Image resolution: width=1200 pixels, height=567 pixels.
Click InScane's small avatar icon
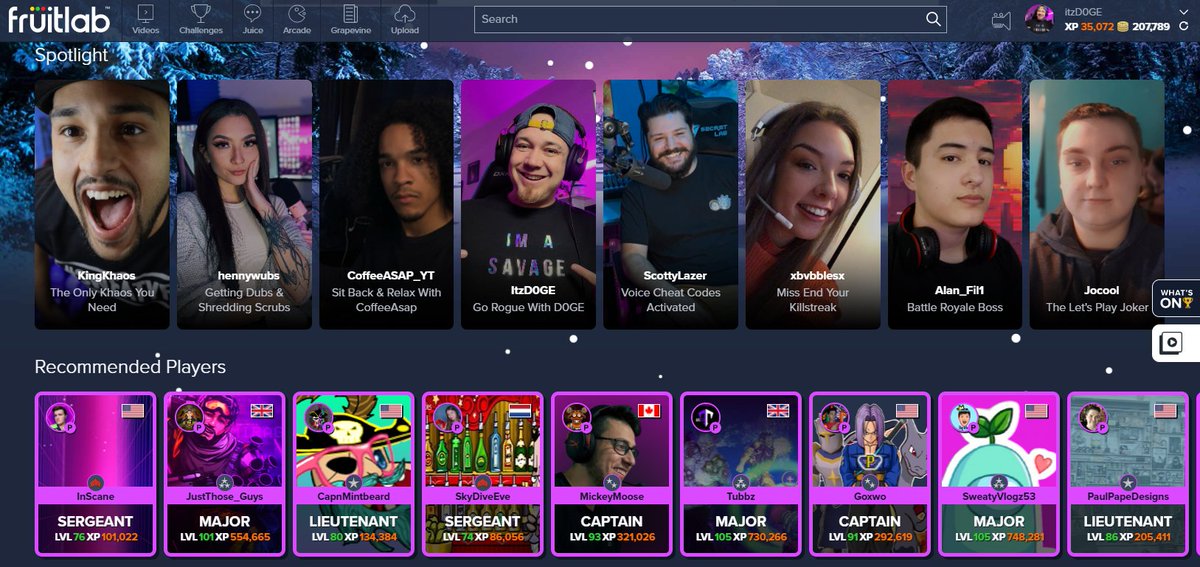coord(60,417)
